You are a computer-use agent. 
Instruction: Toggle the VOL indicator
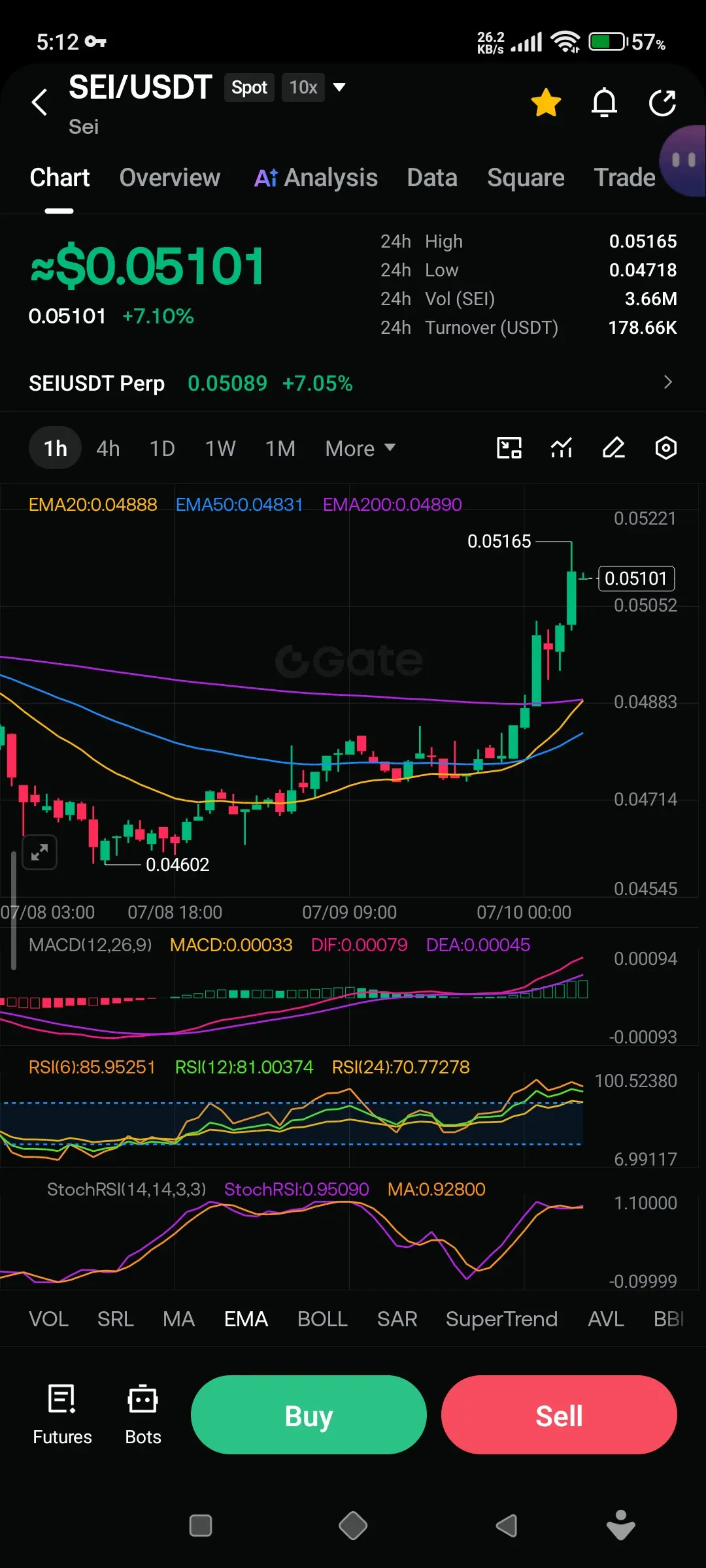point(48,1319)
